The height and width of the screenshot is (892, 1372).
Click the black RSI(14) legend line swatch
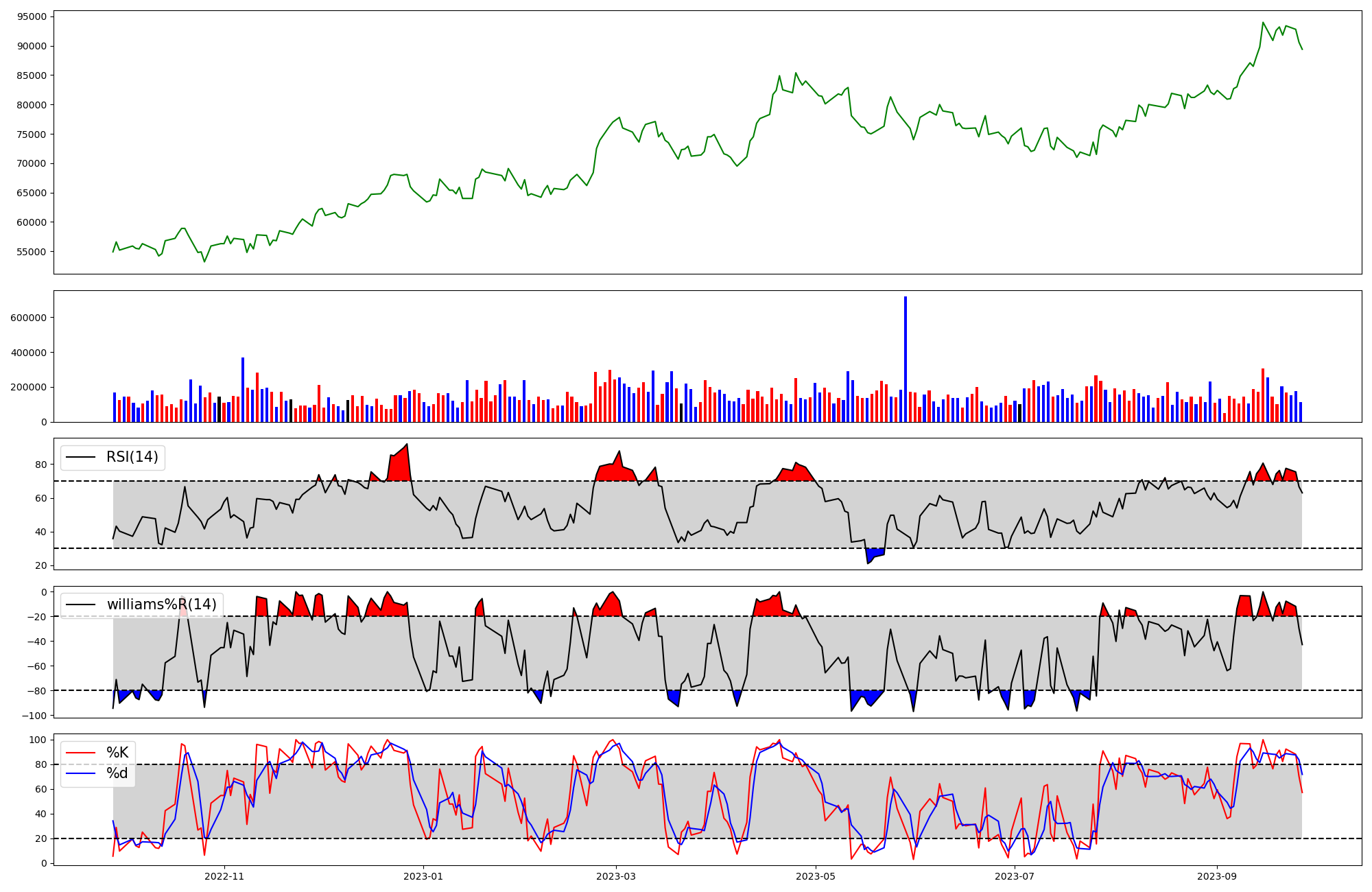(80, 457)
